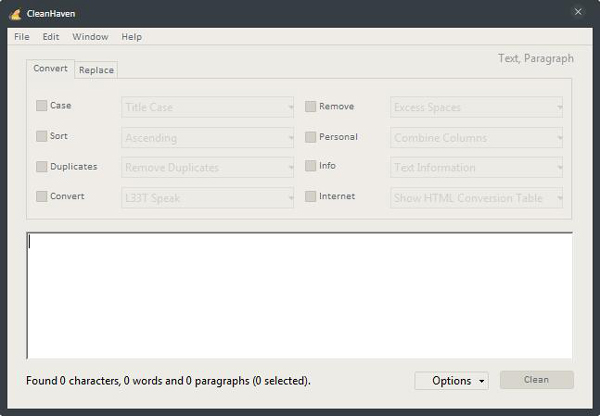Open the Help menu
Screen dimensions: 600x416
coord(132,37)
